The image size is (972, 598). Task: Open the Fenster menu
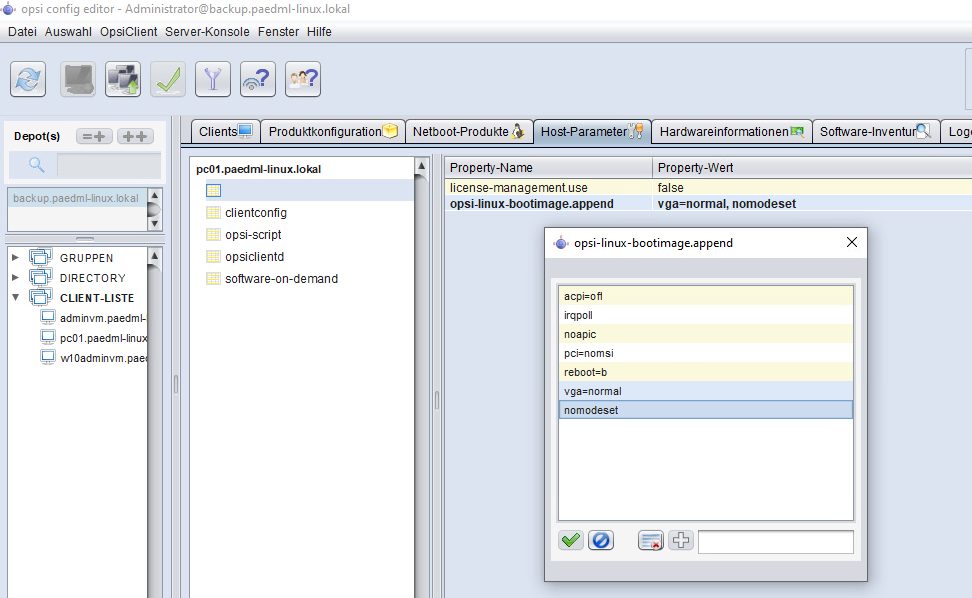point(278,32)
